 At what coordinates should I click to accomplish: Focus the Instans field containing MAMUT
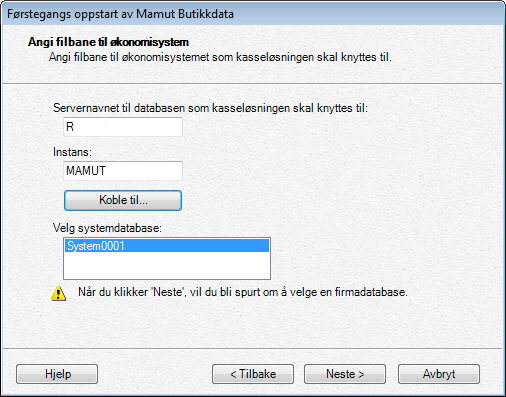[123, 171]
